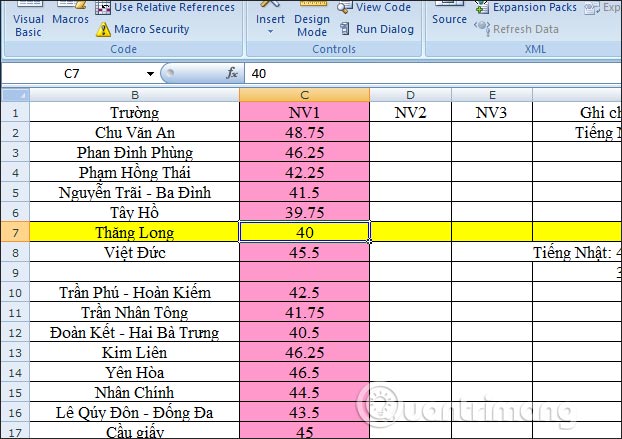Select column C header
Viewport: 622px width, 439px height.
305,95
